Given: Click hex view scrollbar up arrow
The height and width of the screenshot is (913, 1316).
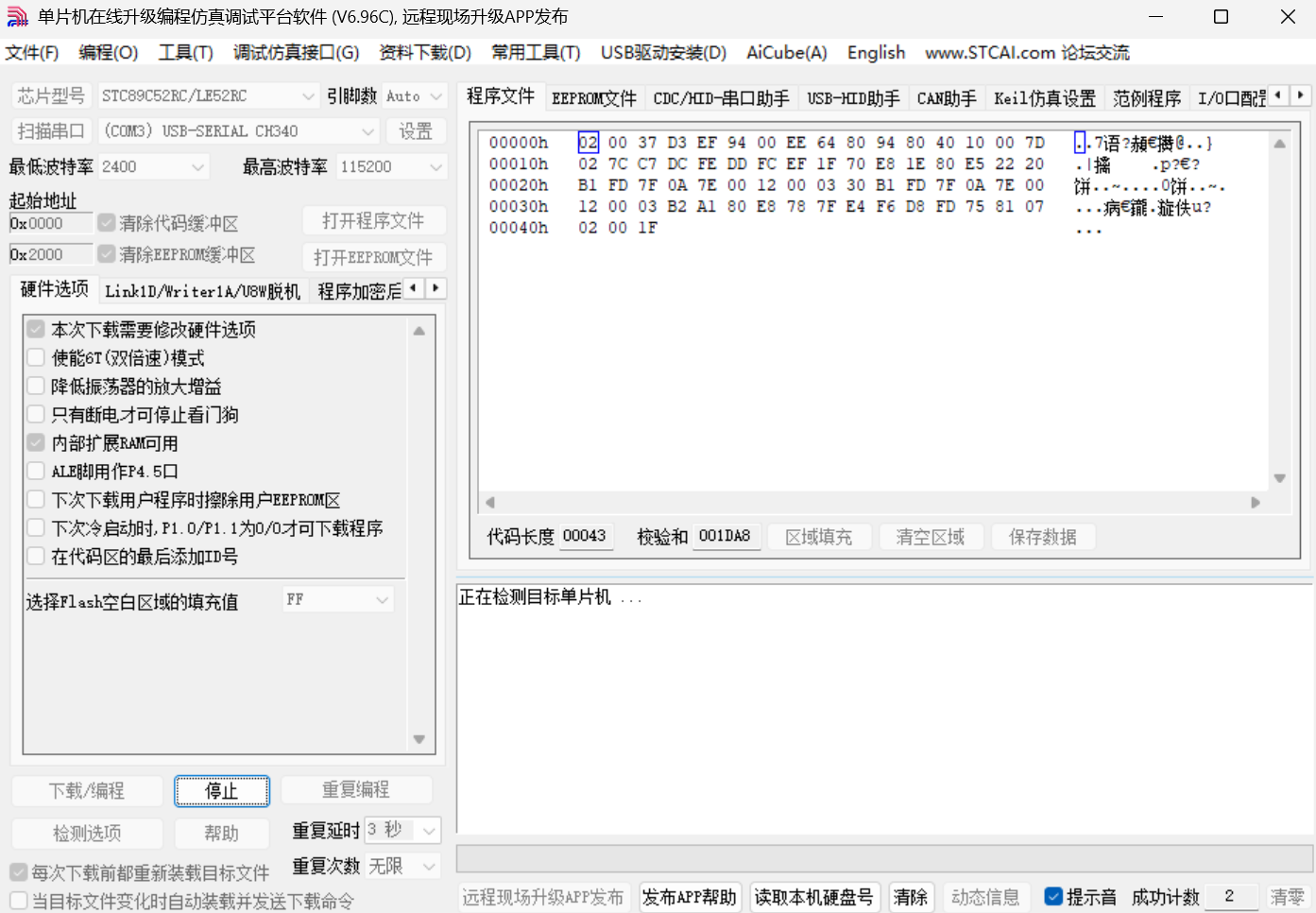Looking at the screenshot, I should point(1279,145).
